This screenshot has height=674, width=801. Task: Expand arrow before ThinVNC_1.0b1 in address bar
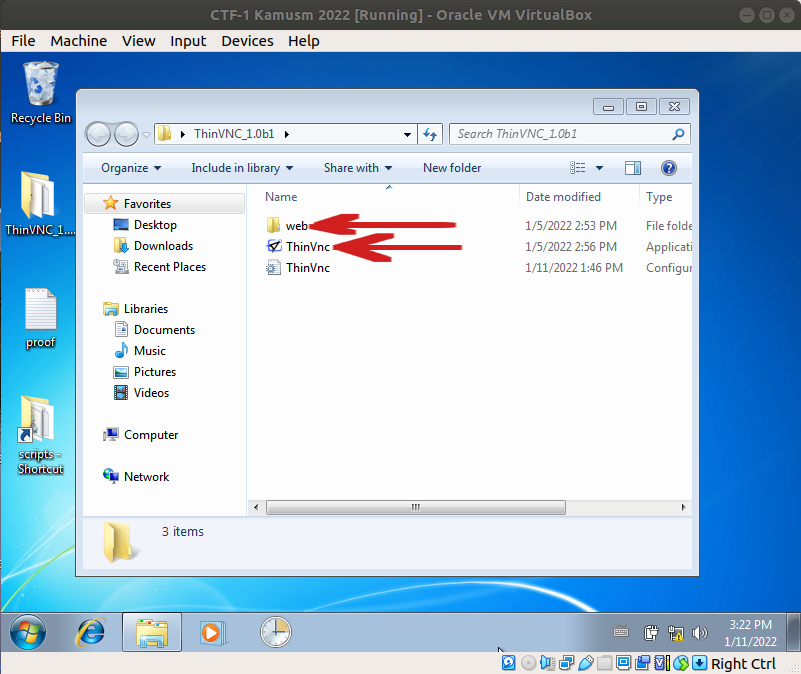coord(182,134)
